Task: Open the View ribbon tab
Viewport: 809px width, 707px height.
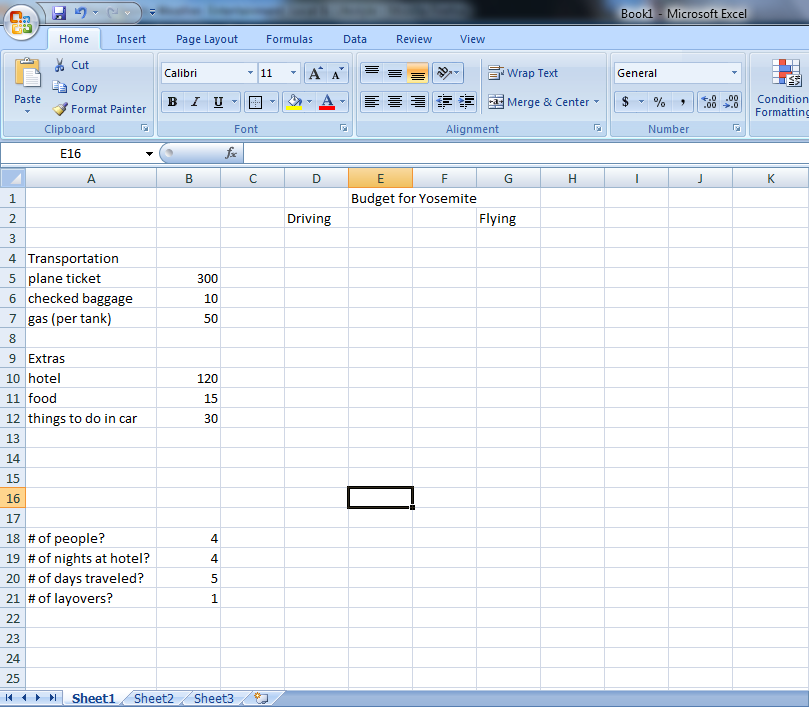Action: [473, 39]
